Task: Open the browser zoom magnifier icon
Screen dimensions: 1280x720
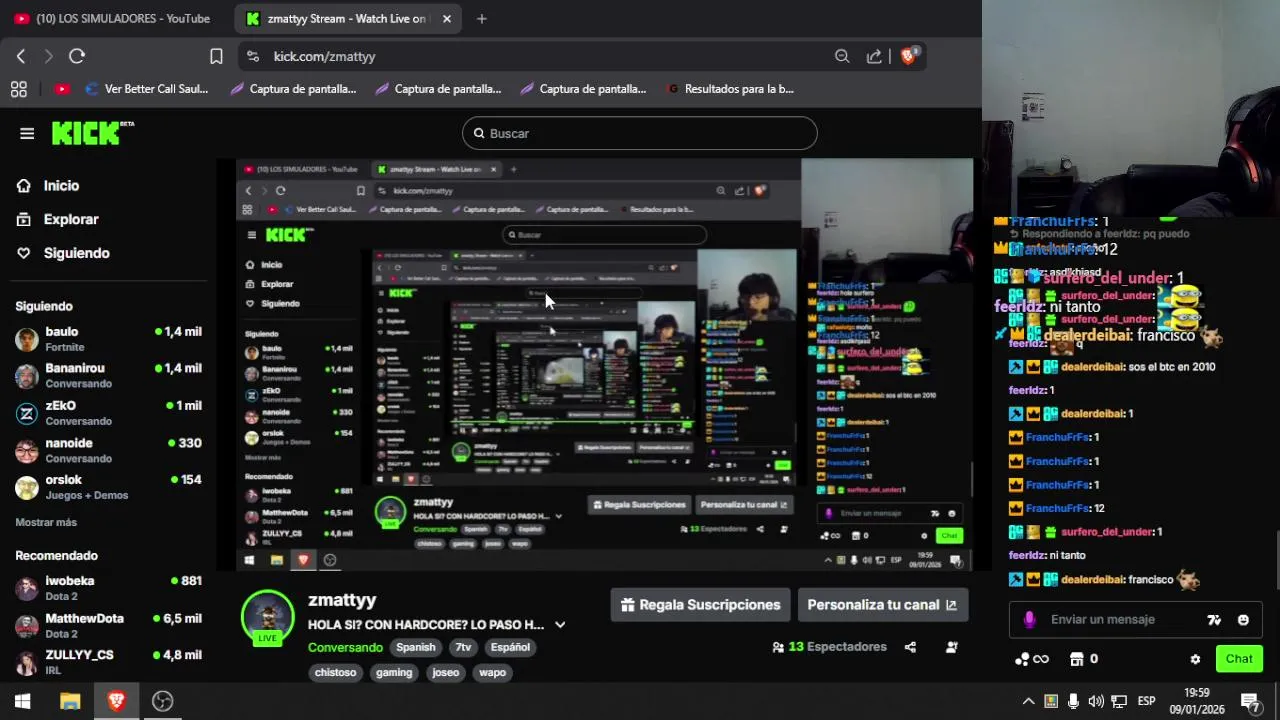Action: point(842,56)
